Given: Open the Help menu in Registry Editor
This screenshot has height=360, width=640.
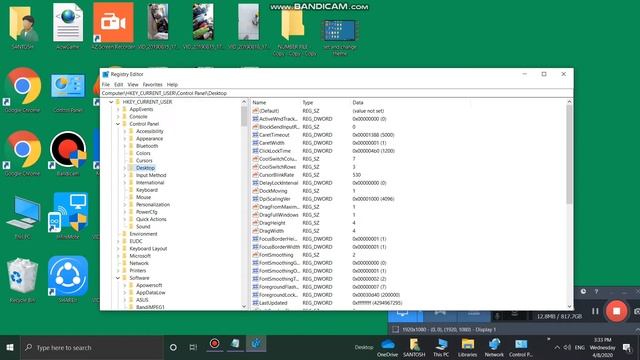Looking at the screenshot, I should coord(172,84).
